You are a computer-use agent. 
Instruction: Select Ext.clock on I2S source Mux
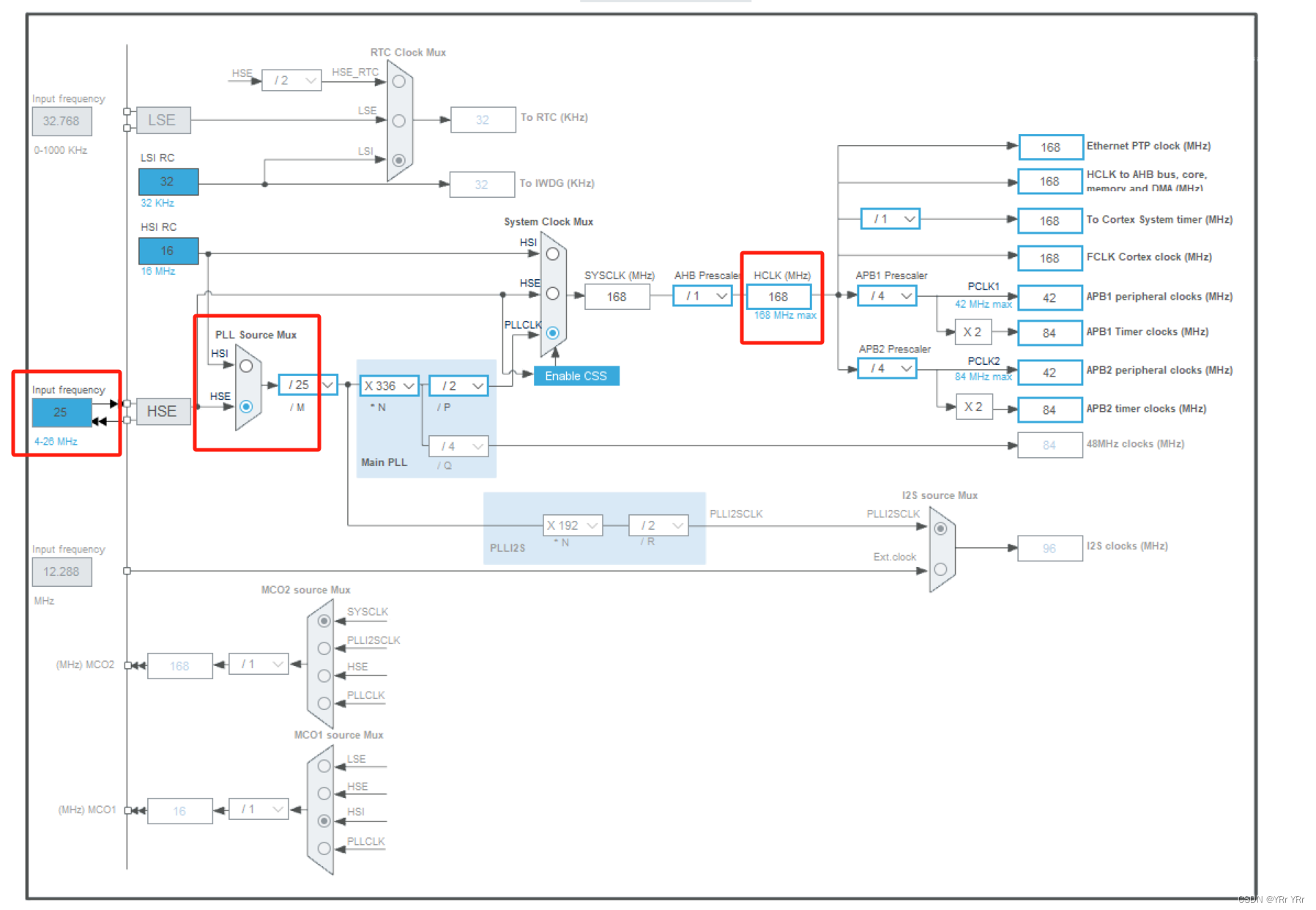(940, 569)
